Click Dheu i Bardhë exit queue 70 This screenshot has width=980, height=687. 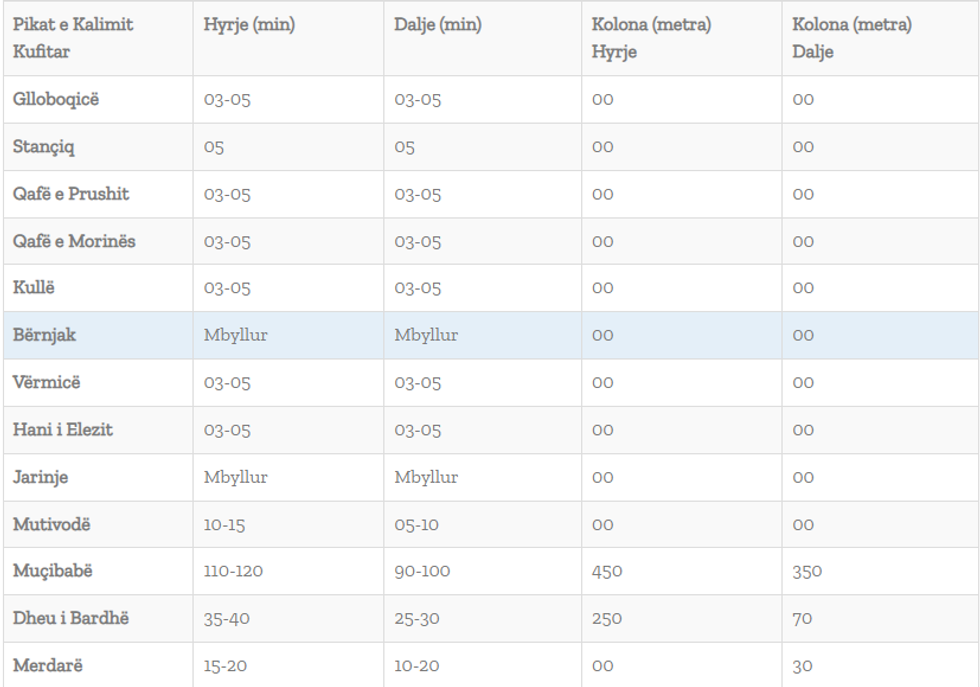coord(802,619)
